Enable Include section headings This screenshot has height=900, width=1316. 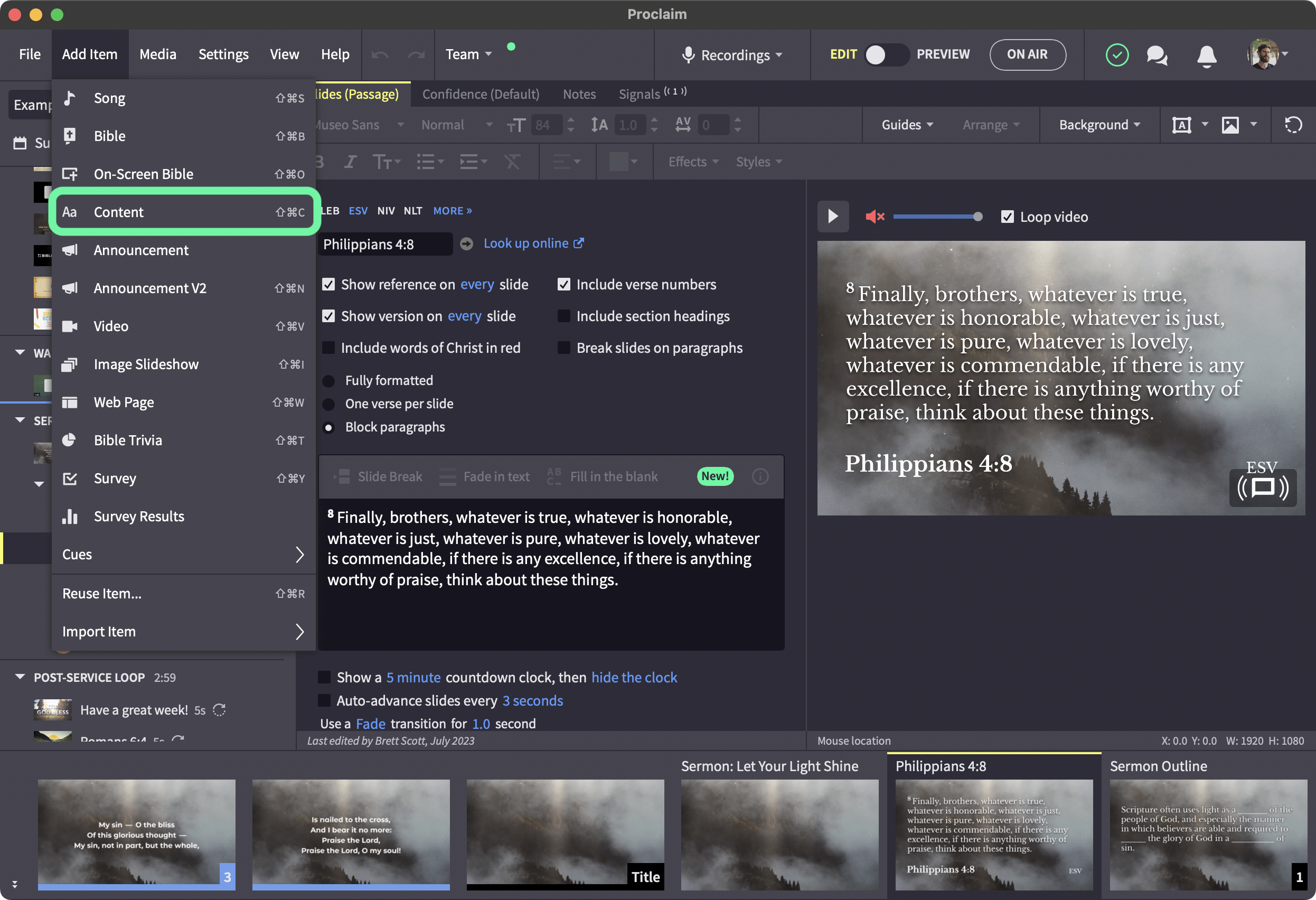coord(563,316)
